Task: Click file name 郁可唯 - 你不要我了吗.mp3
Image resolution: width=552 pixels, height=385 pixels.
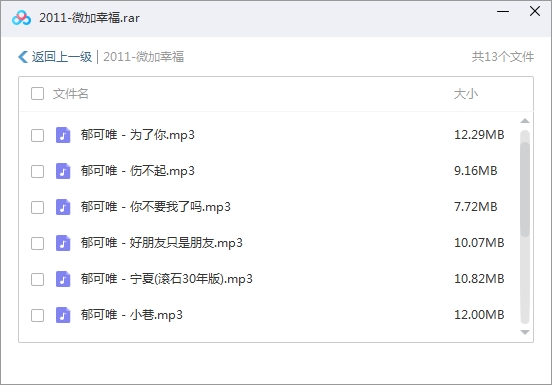Action: tap(156, 207)
